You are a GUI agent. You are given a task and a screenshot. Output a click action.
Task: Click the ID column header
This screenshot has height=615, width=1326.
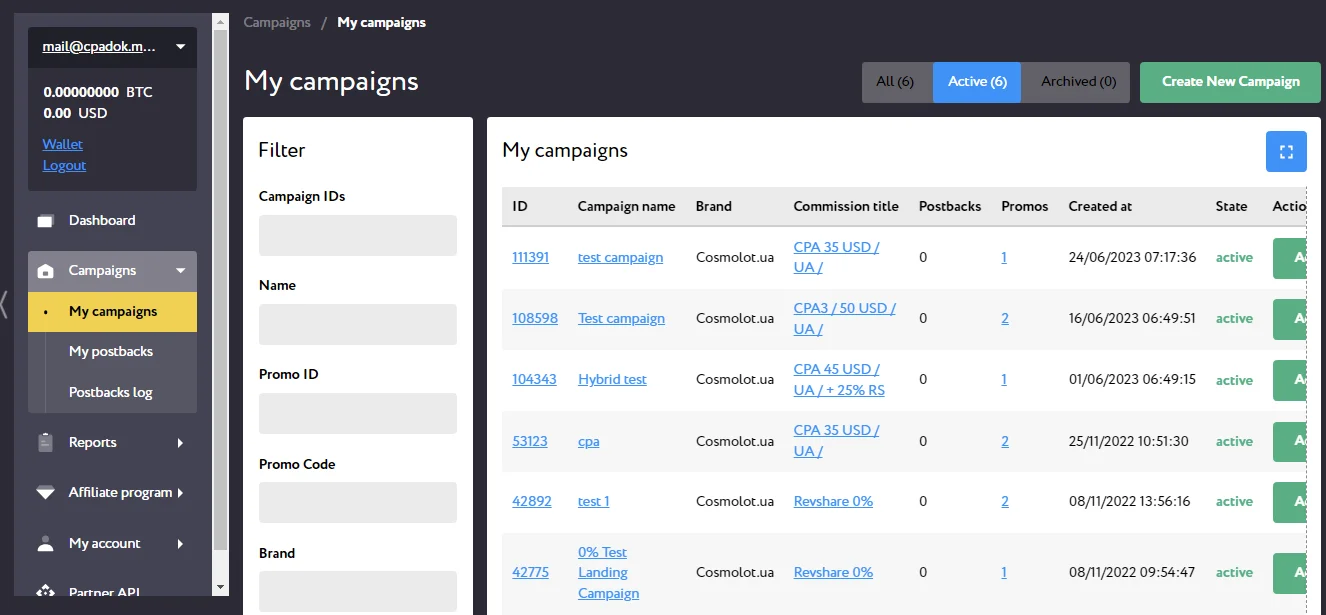pos(520,206)
